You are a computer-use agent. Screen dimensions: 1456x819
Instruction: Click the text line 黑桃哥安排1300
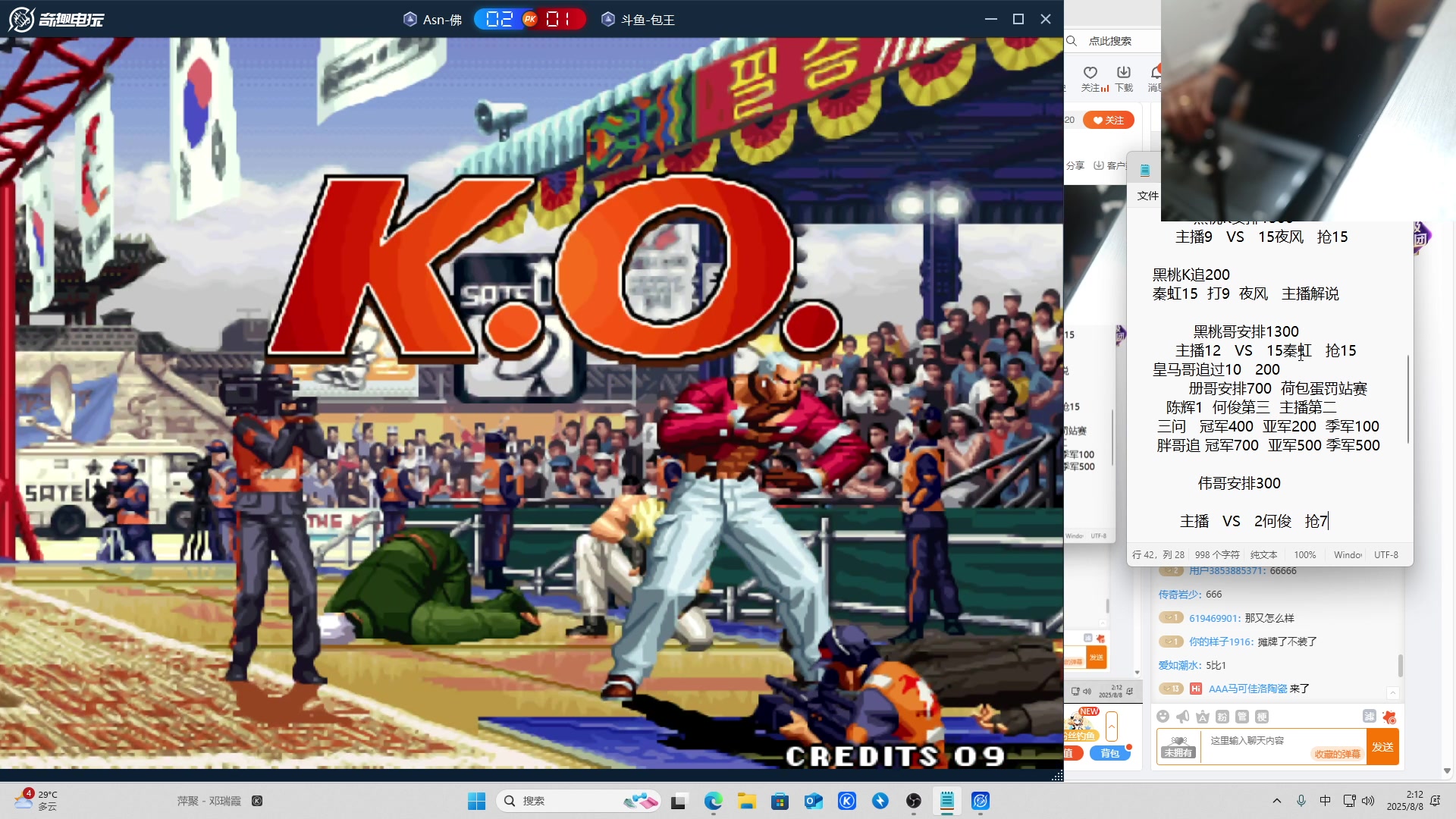[x=1246, y=331]
